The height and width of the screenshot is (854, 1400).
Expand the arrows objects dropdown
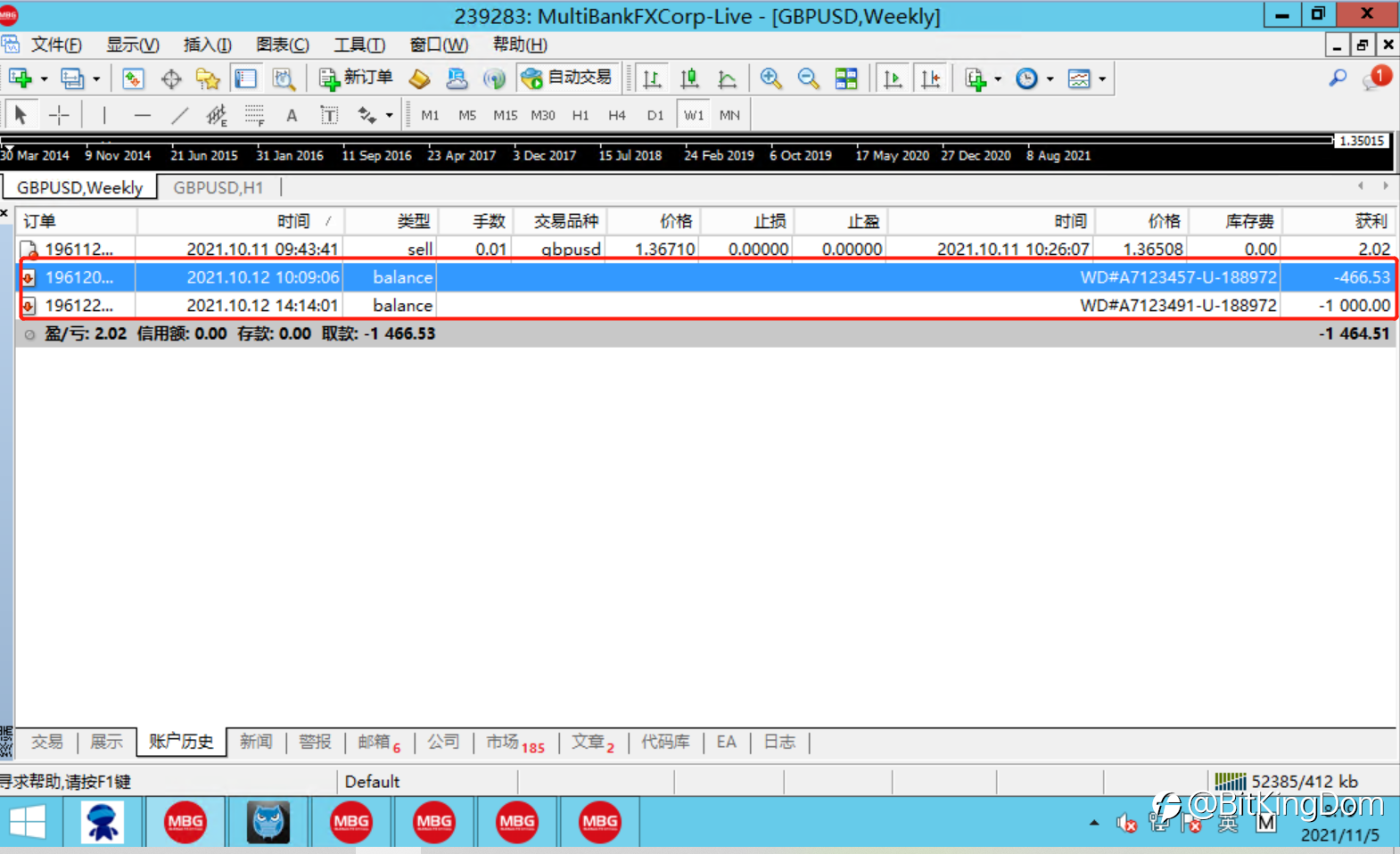[389, 116]
